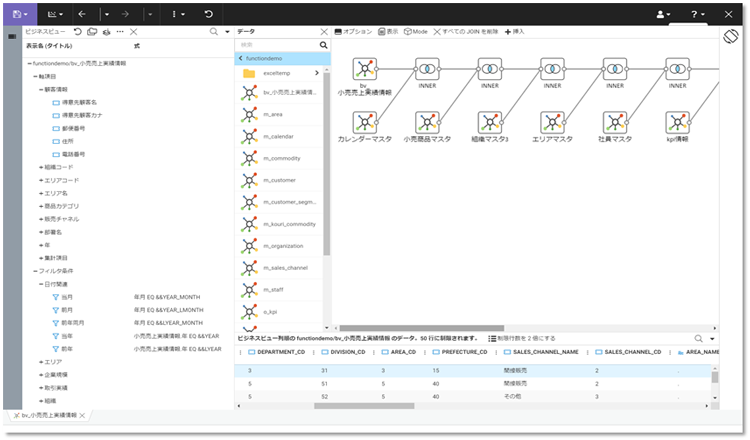This screenshot has width=750, height=440.
Task: Select m_organization data source
Action: tap(279, 246)
